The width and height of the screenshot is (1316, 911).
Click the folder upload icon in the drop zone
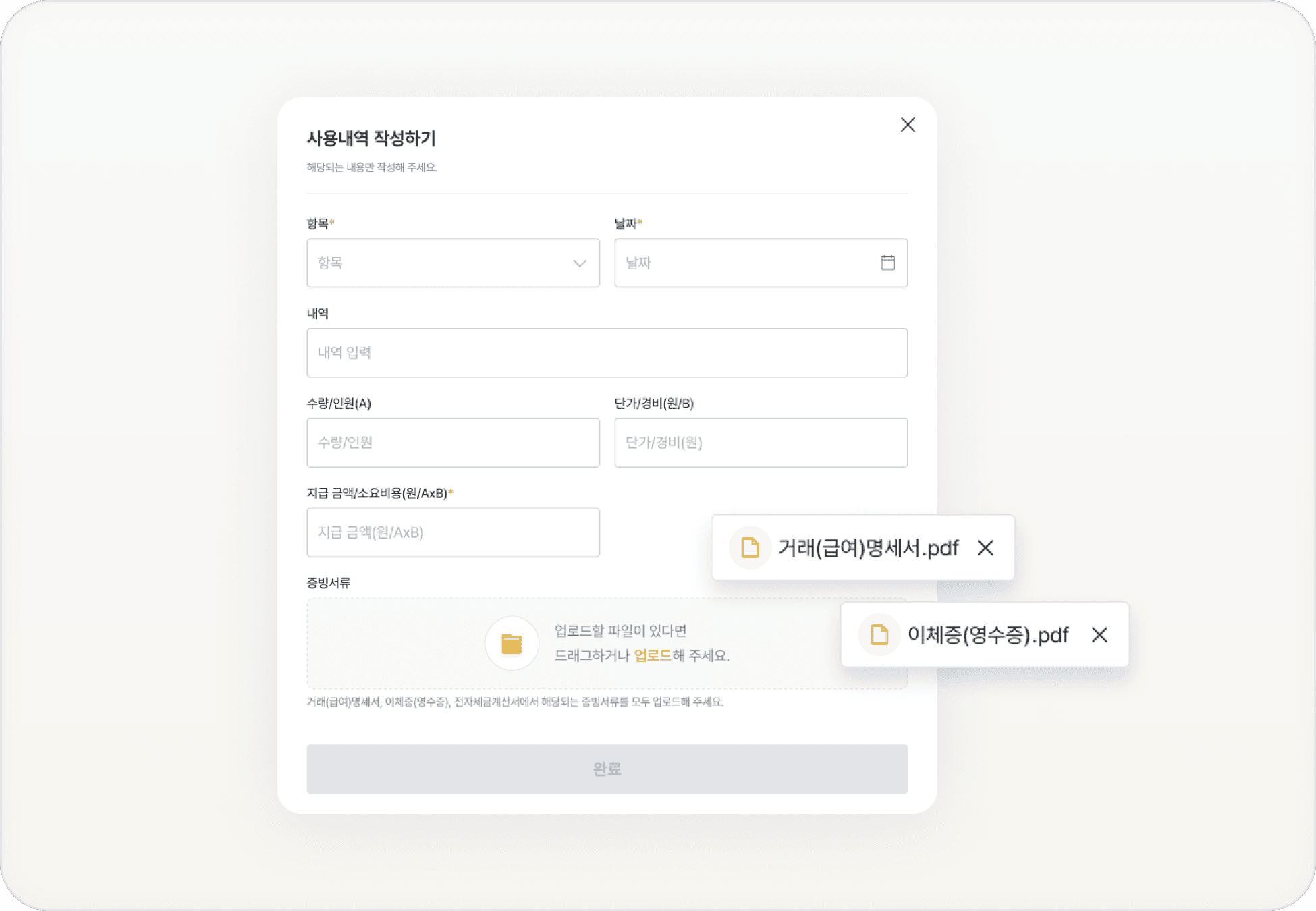click(512, 643)
